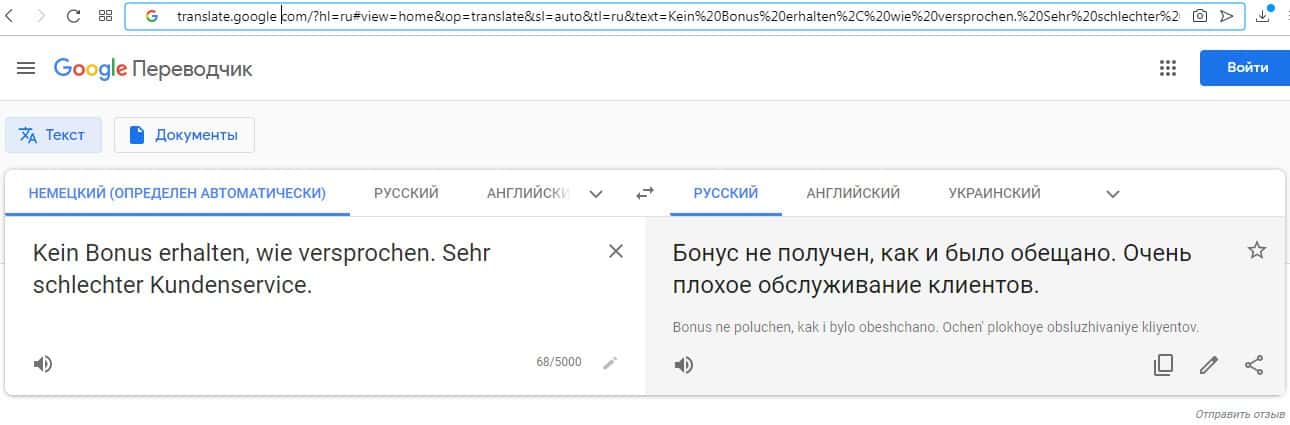Listen to the German source text
The height and width of the screenshot is (425, 1290).
(x=42, y=364)
